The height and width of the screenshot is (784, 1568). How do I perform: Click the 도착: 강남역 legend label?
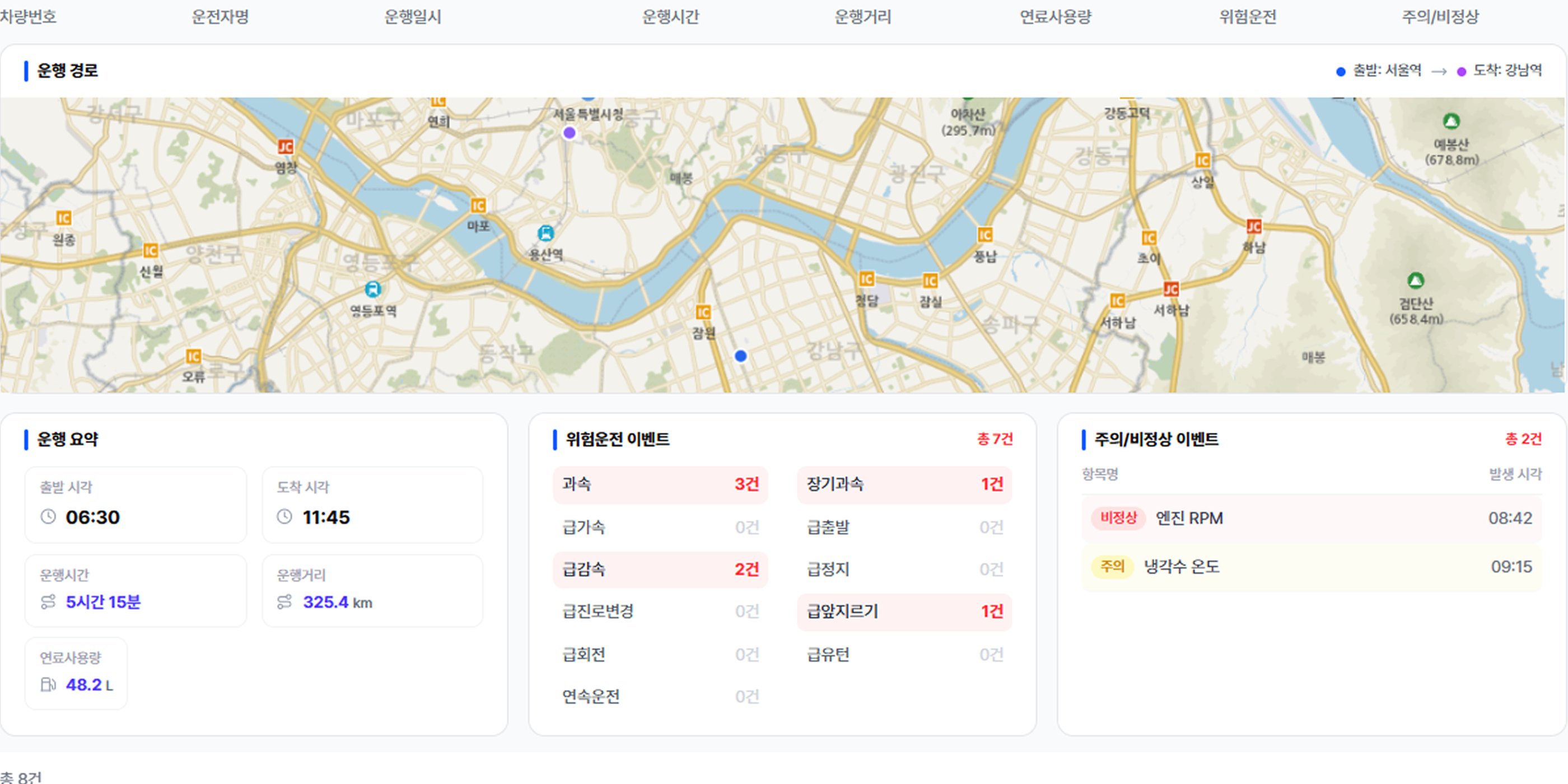tap(1507, 71)
